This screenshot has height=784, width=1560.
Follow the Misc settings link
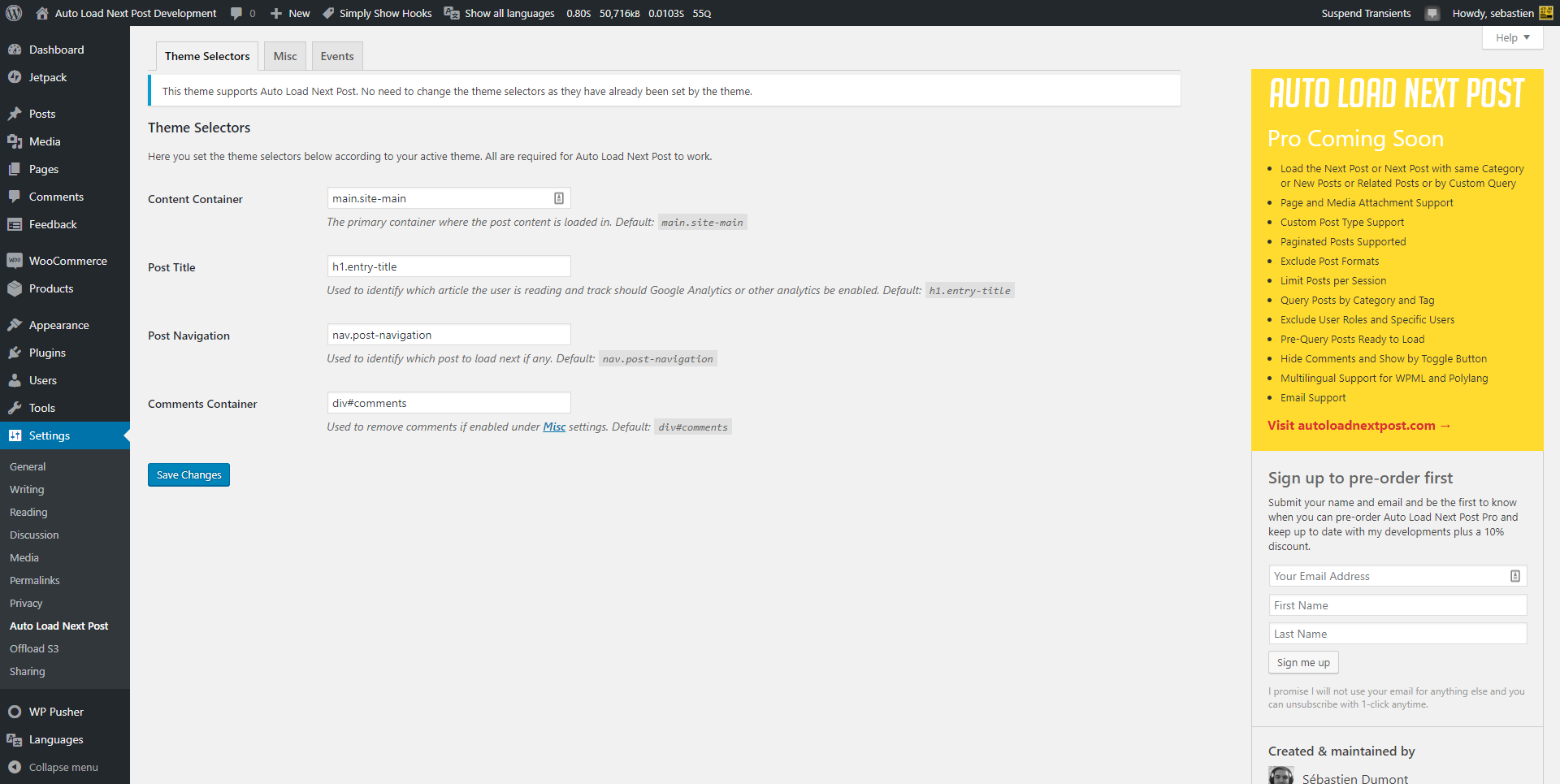(554, 427)
